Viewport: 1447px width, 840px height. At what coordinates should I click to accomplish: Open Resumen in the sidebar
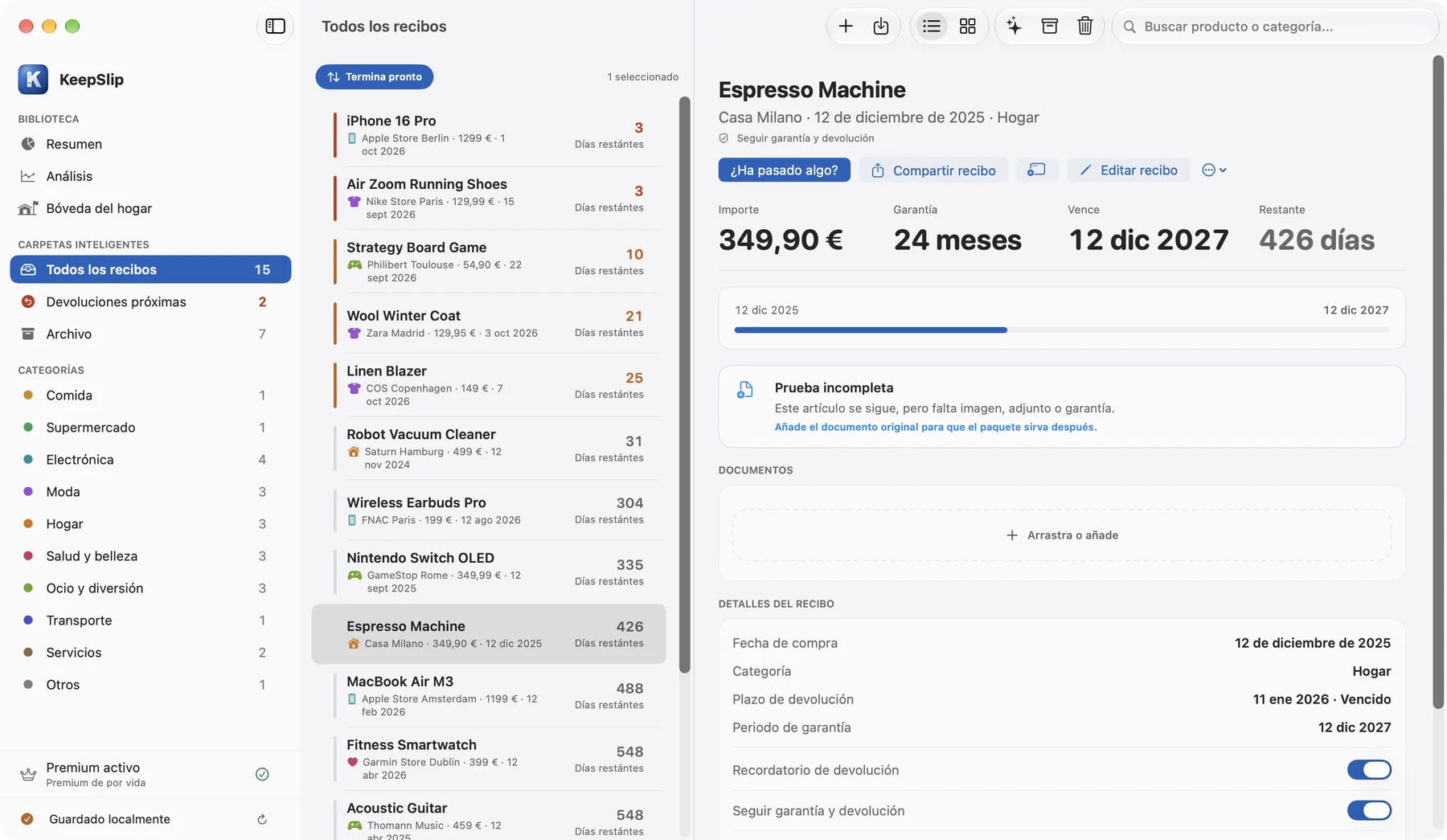click(x=150, y=144)
